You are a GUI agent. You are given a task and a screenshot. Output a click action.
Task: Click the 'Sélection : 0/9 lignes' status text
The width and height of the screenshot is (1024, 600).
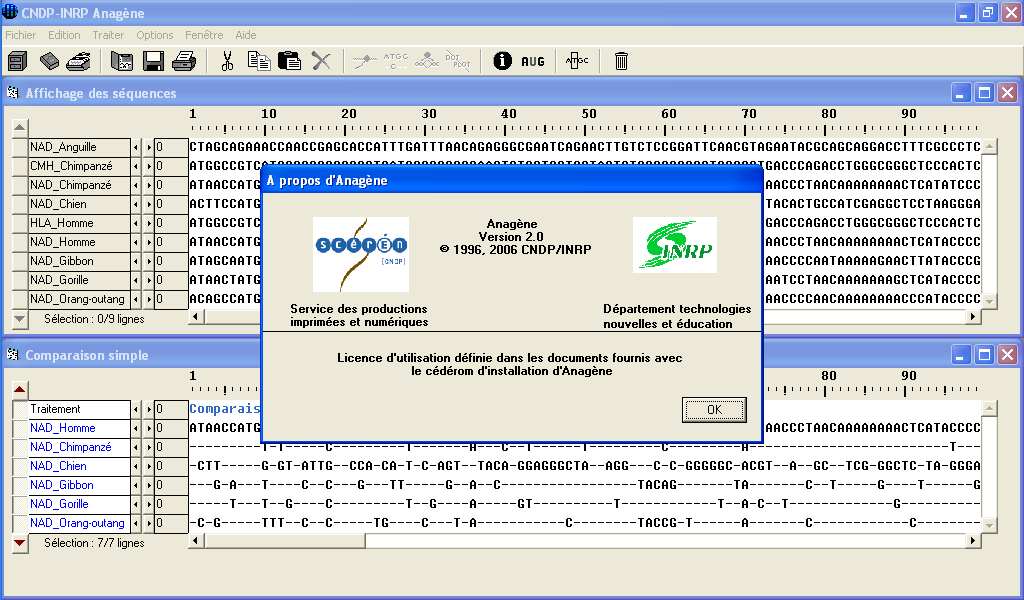[x=94, y=319]
